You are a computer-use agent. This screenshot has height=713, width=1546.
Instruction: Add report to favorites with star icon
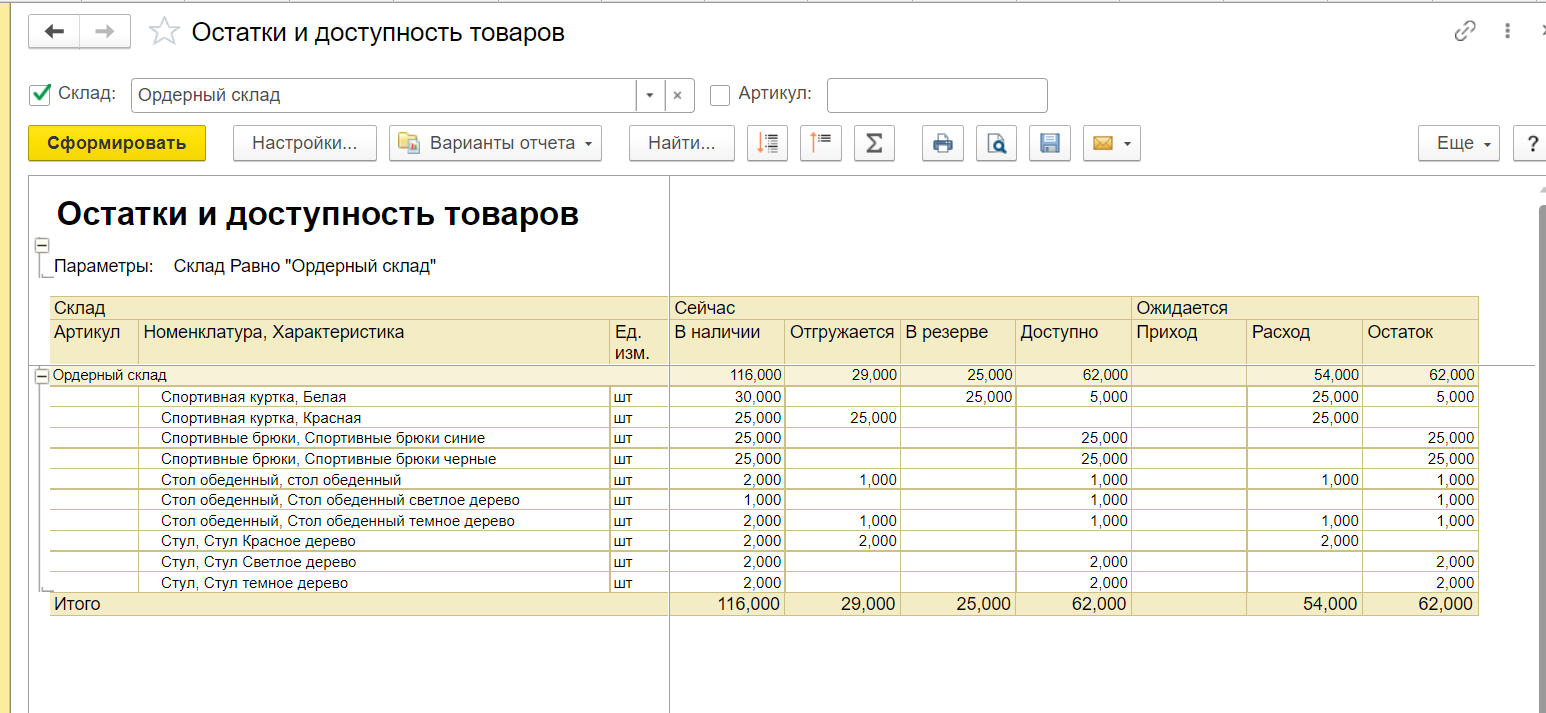(x=162, y=32)
